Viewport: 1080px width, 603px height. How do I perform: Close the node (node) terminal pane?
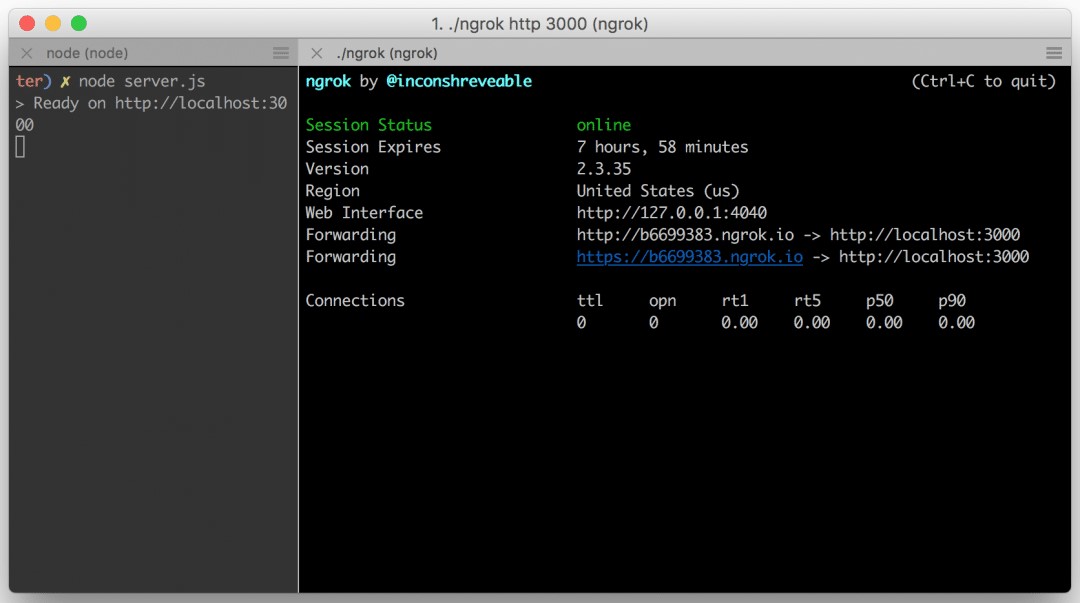tap(27, 53)
